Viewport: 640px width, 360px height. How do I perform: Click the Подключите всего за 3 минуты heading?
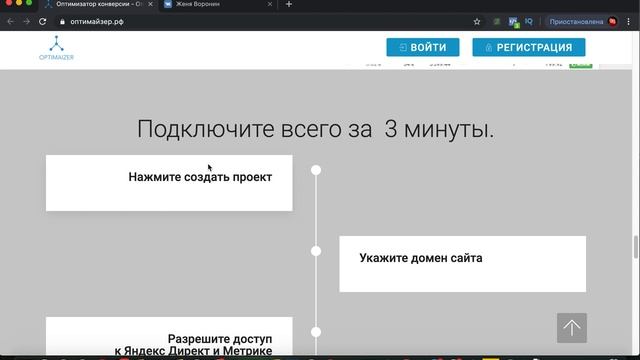(316, 129)
